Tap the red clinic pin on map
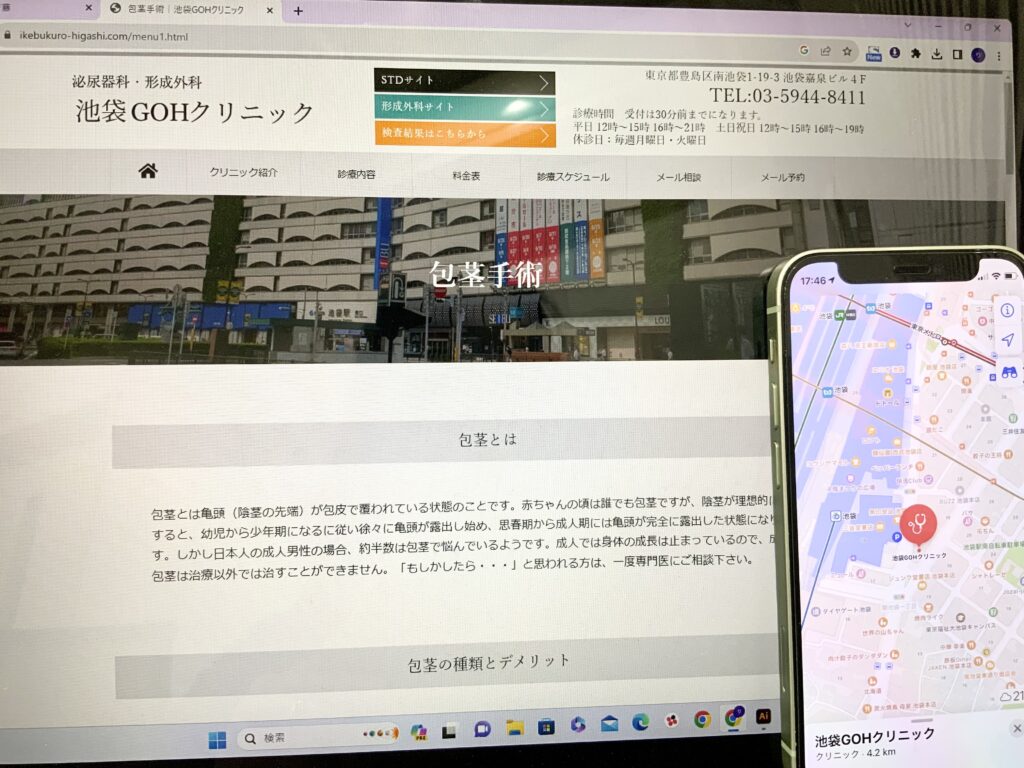The height and width of the screenshot is (768, 1024). [x=918, y=523]
